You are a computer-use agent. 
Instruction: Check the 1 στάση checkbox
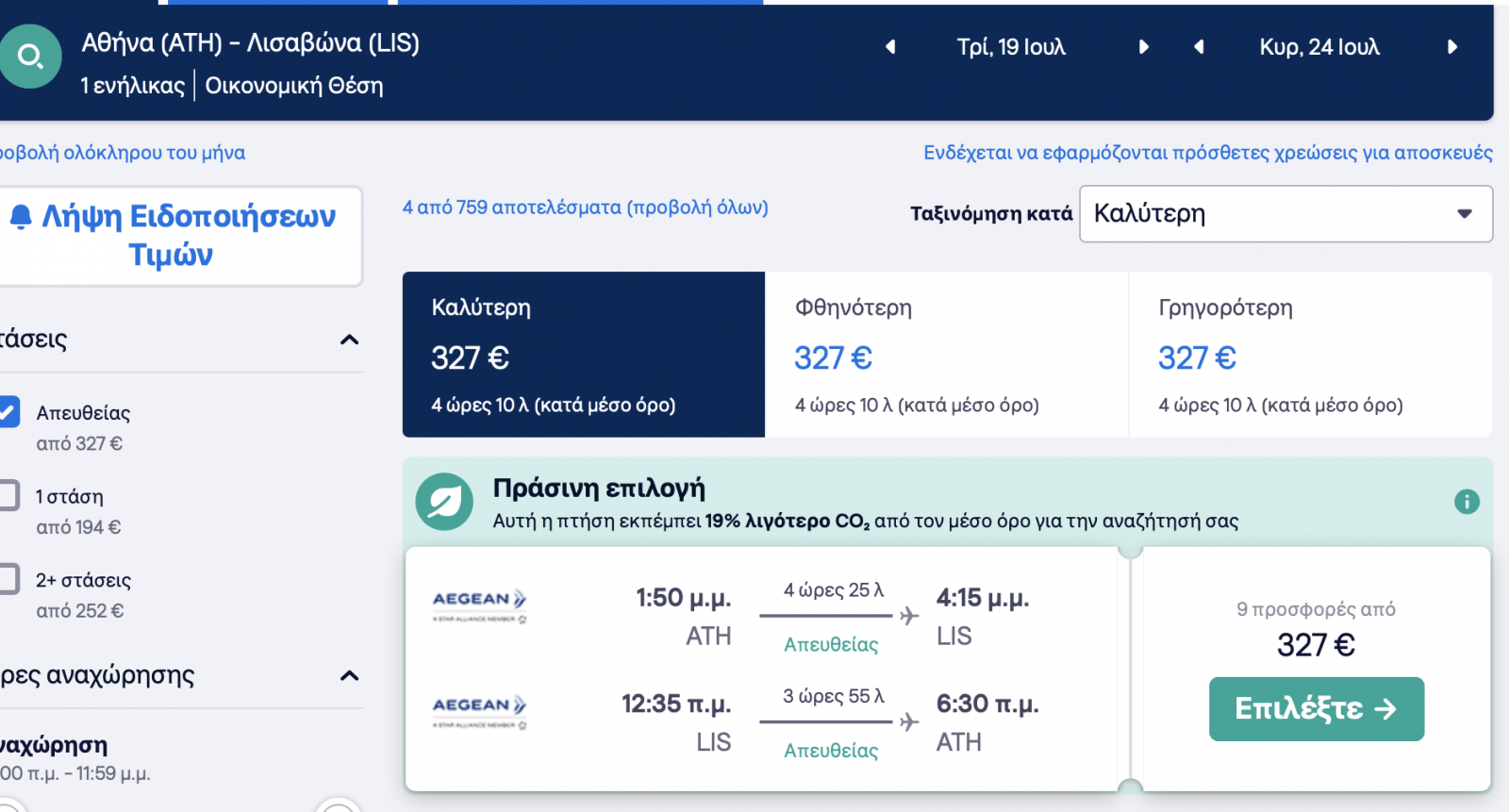(x=8, y=496)
